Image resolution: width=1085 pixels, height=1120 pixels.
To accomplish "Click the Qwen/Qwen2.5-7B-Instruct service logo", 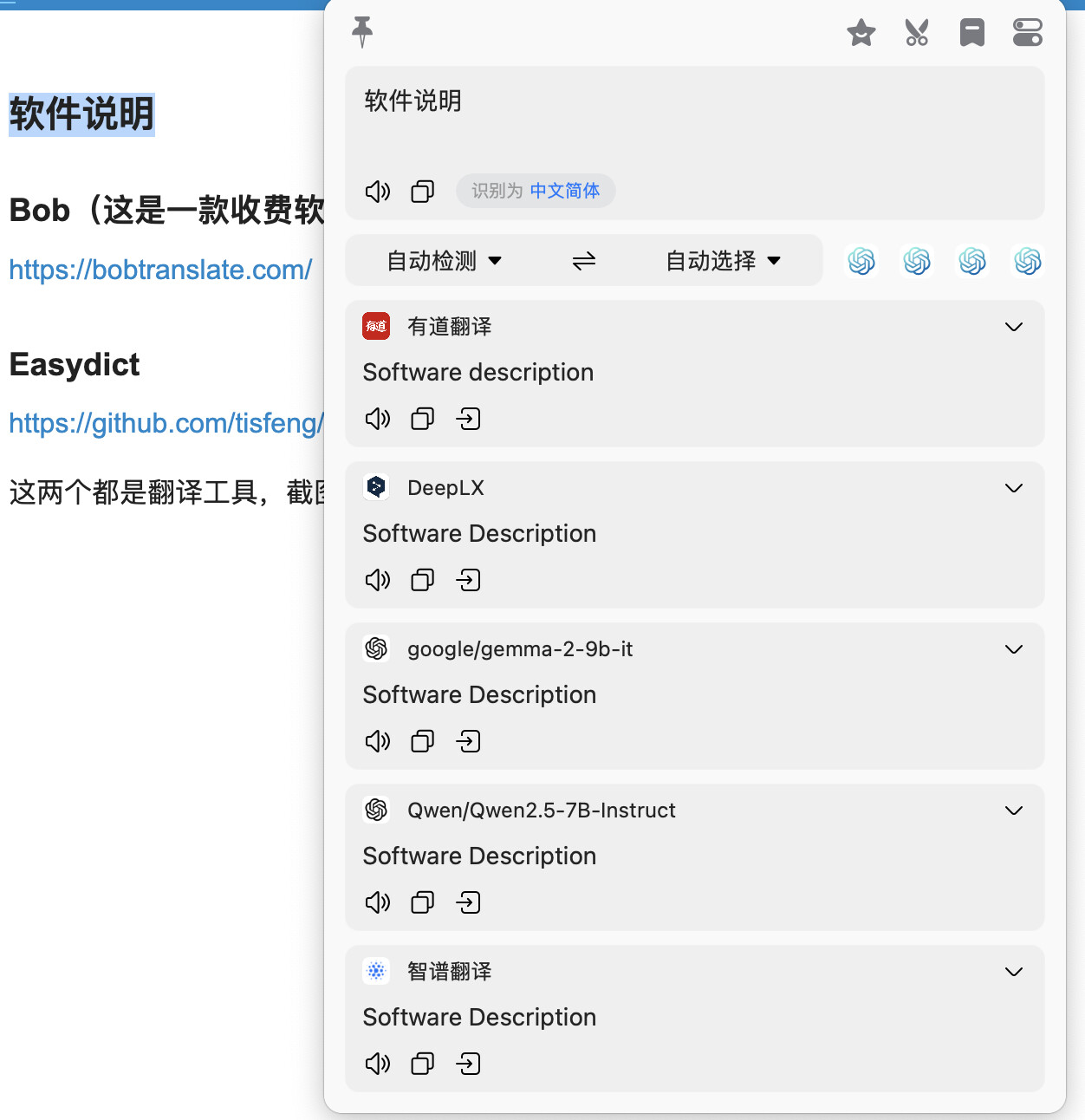I will tap(376, 810).
